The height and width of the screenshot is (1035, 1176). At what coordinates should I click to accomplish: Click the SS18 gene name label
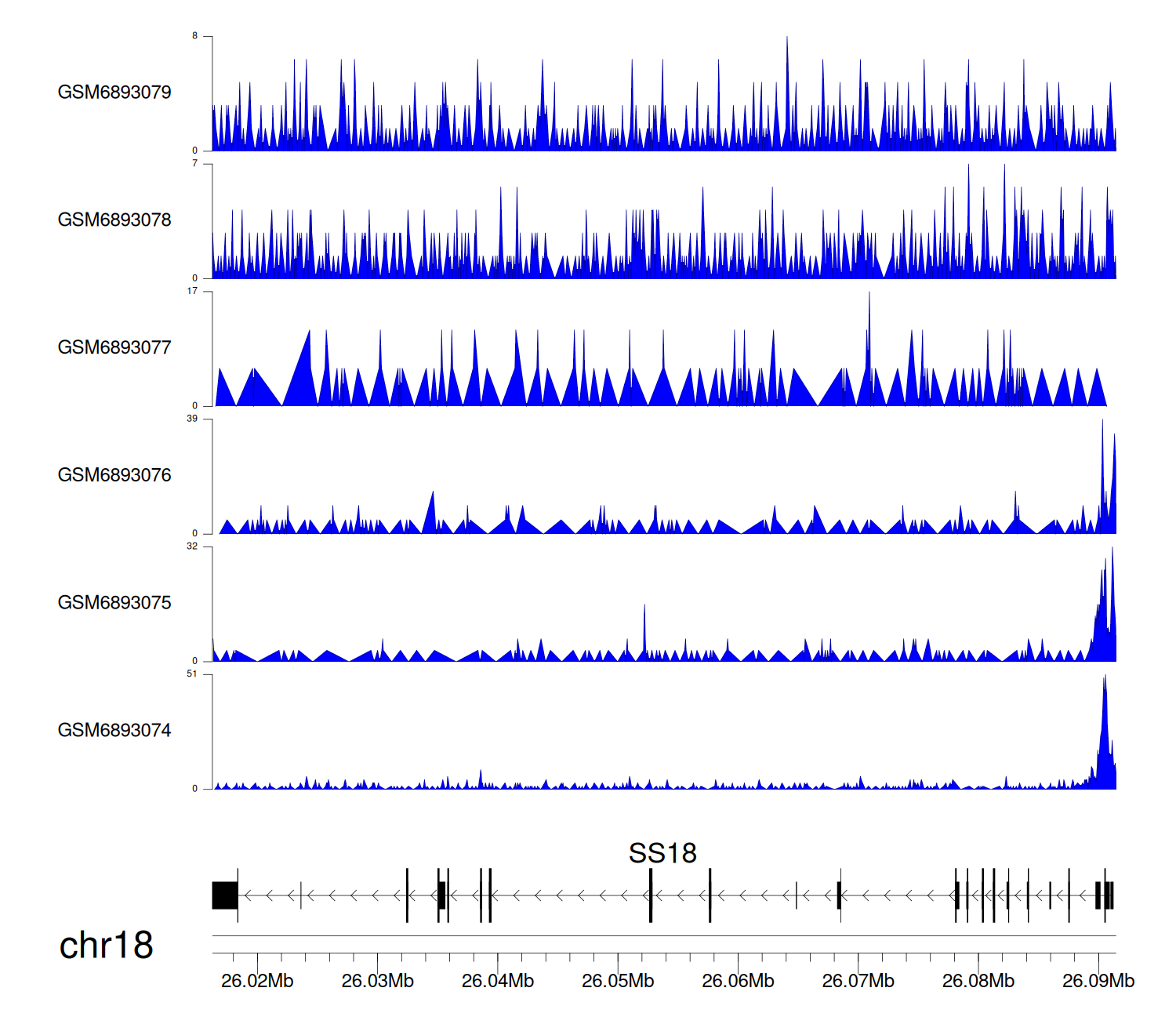click(x=662, y=853)
